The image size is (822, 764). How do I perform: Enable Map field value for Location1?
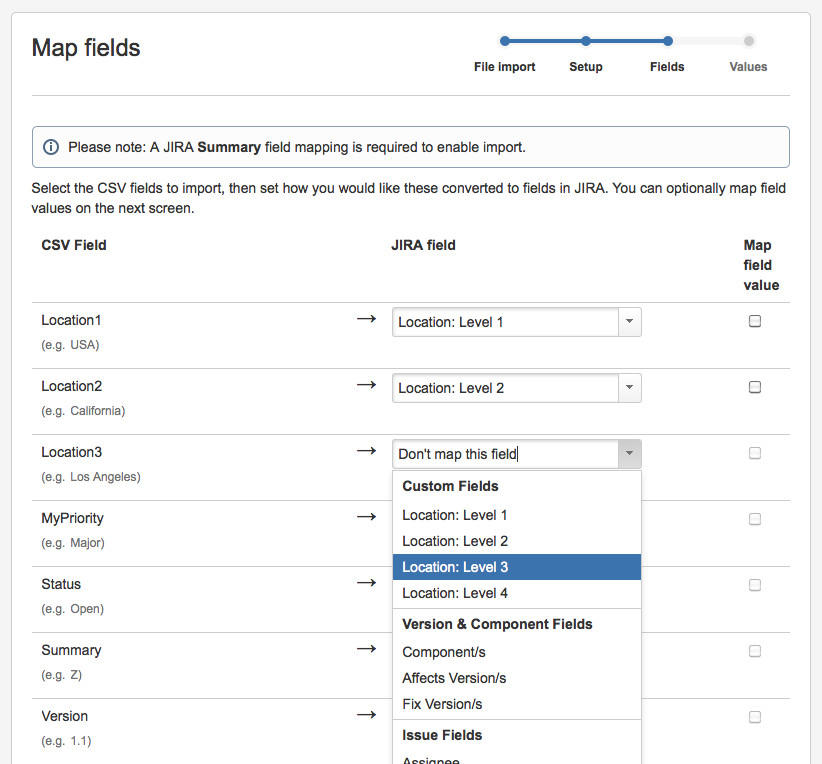[755, 321]
